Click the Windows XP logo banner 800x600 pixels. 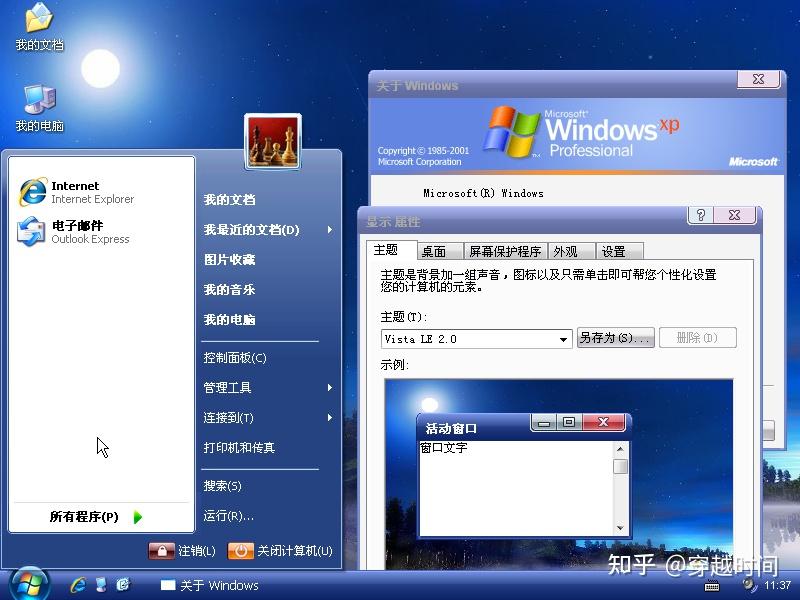click(x=577, y=135)
